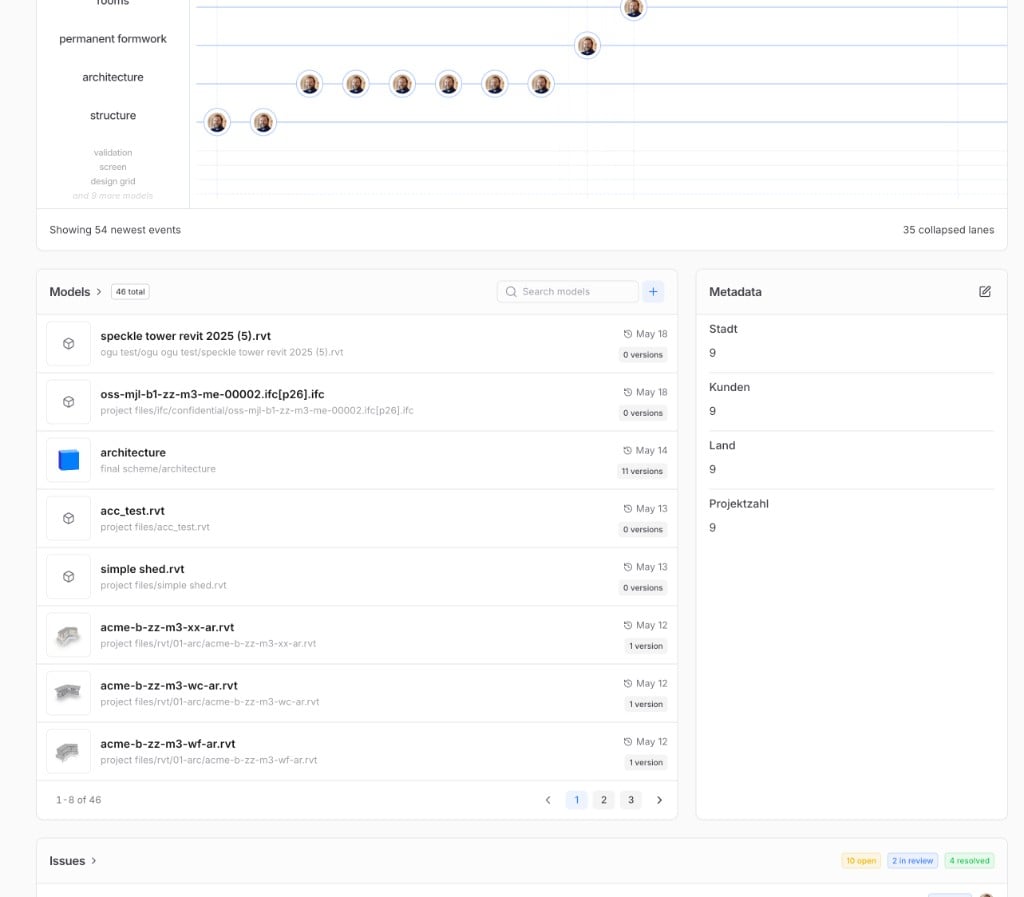The image size is (1024, 897).
Task: Click the Kunden metadata field
Action: pyautogui.click(x=852, y=400)
